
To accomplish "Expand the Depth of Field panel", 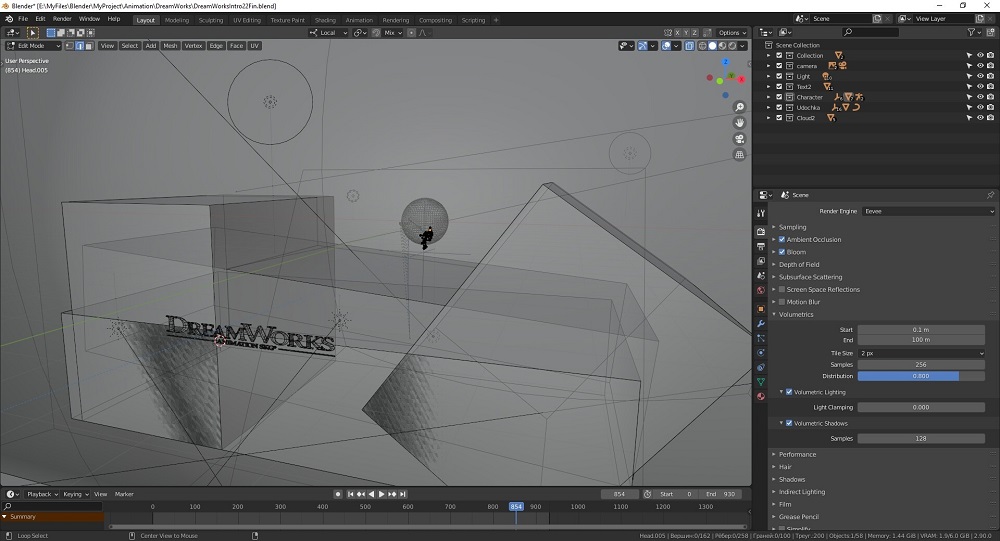I will point(798,265).
